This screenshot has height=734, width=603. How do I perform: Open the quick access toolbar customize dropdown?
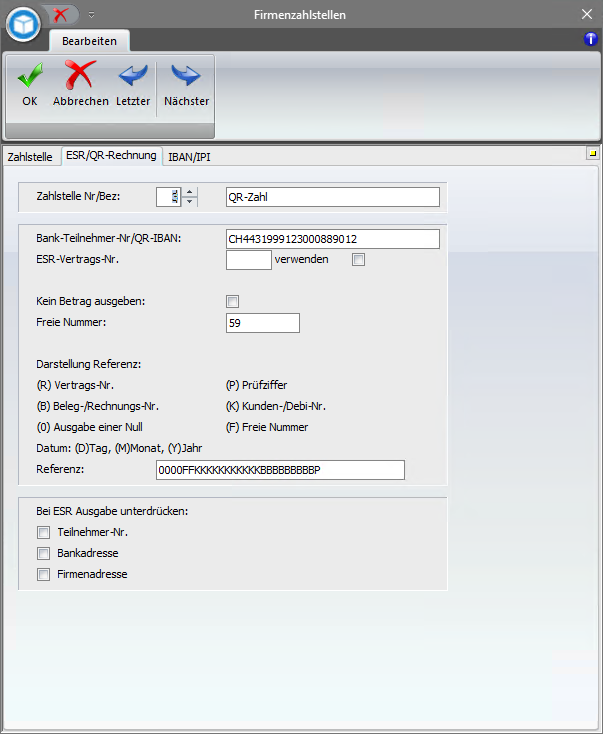coord(91,14)
